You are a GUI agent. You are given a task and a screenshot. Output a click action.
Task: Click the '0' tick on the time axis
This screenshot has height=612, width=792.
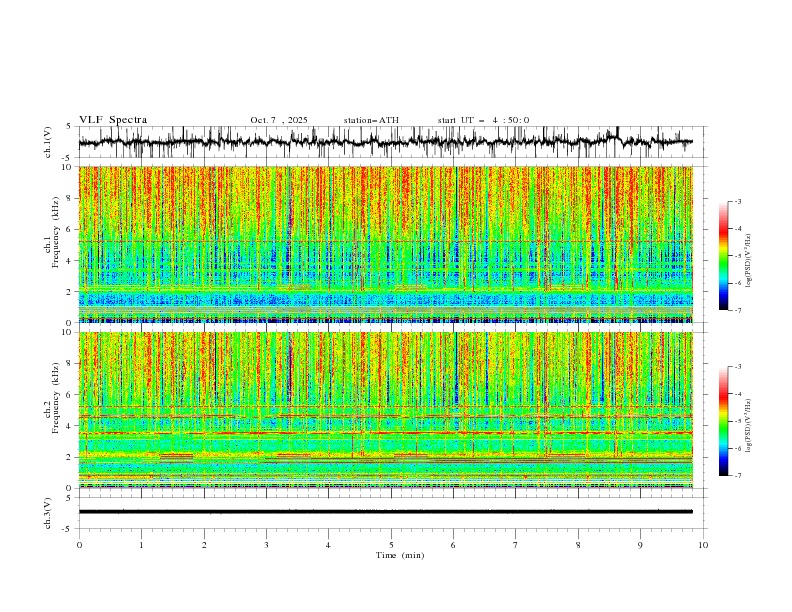79,545
